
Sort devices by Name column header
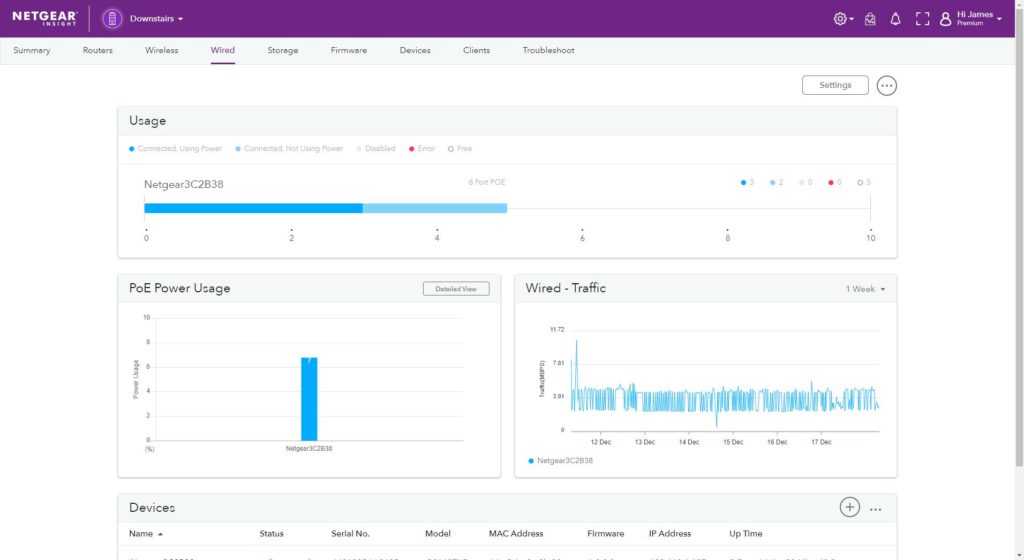click(x=146, y=533)
